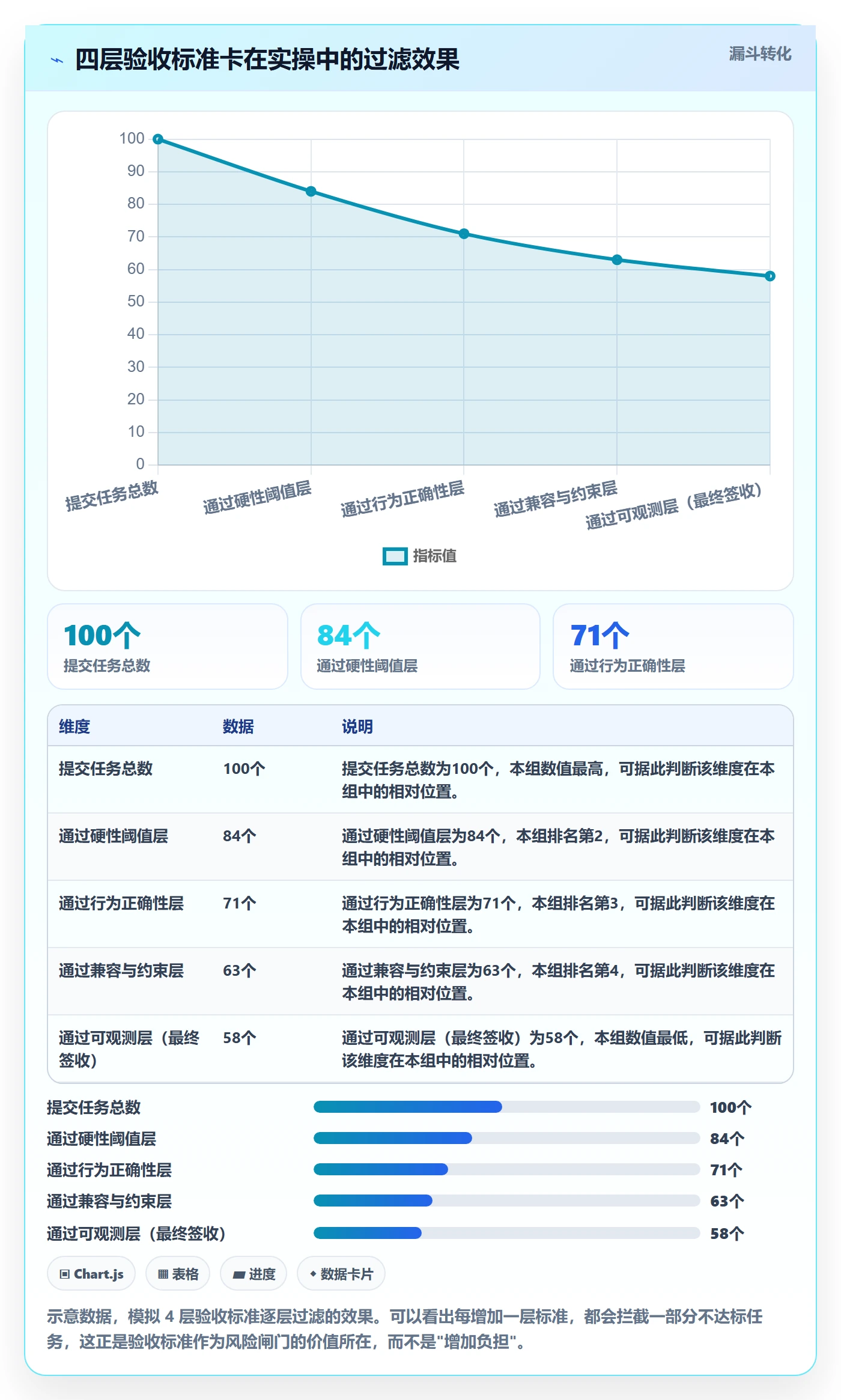Click the bar icon inside the 进度 chip
The height and width of the screenshot is (1400, 841).
239,1275
